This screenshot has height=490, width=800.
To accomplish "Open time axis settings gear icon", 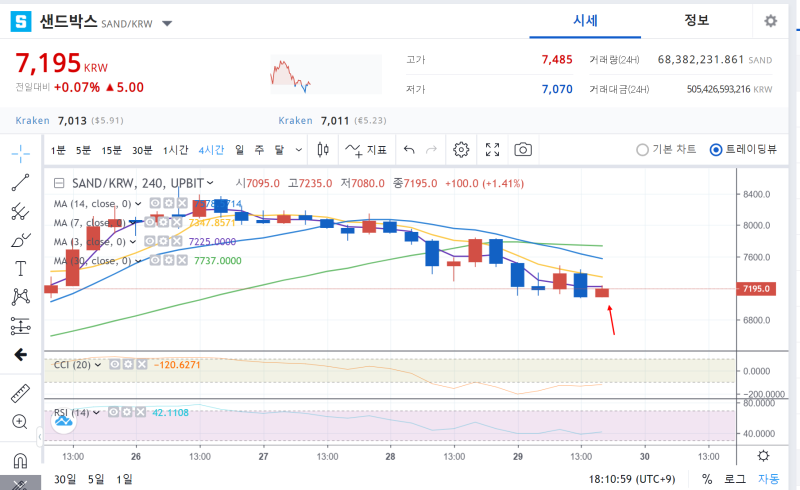I will click(763, 456).
